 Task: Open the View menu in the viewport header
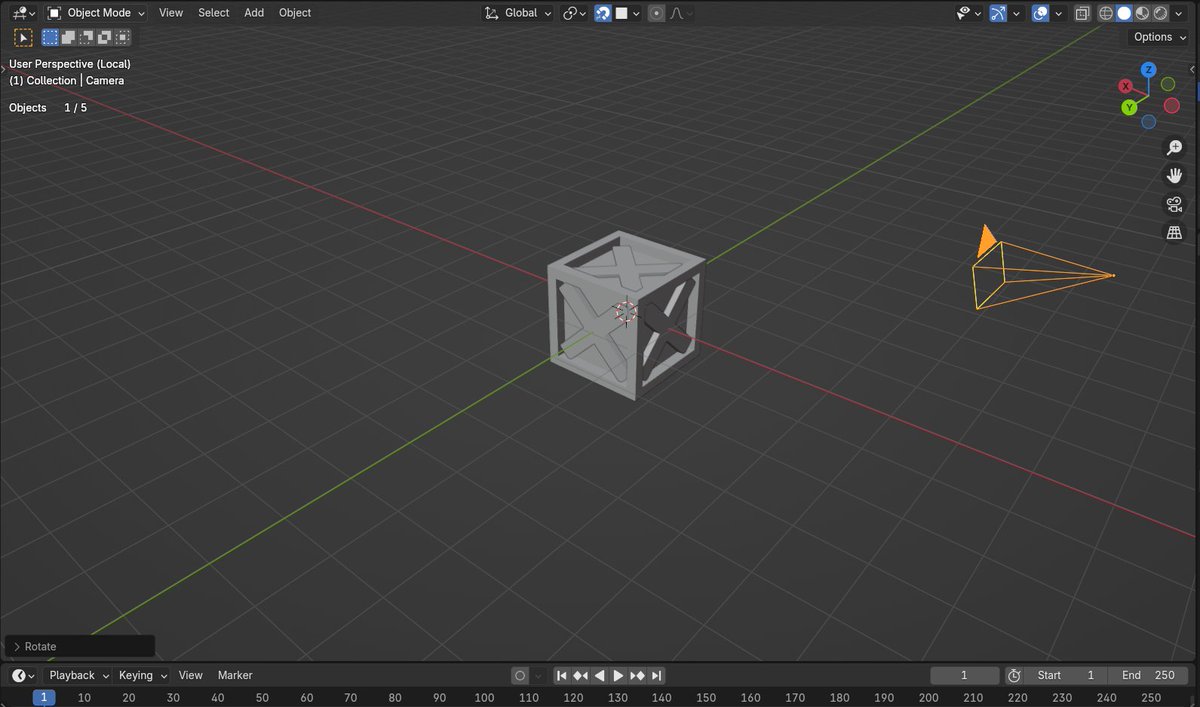(x=171, y=13)
